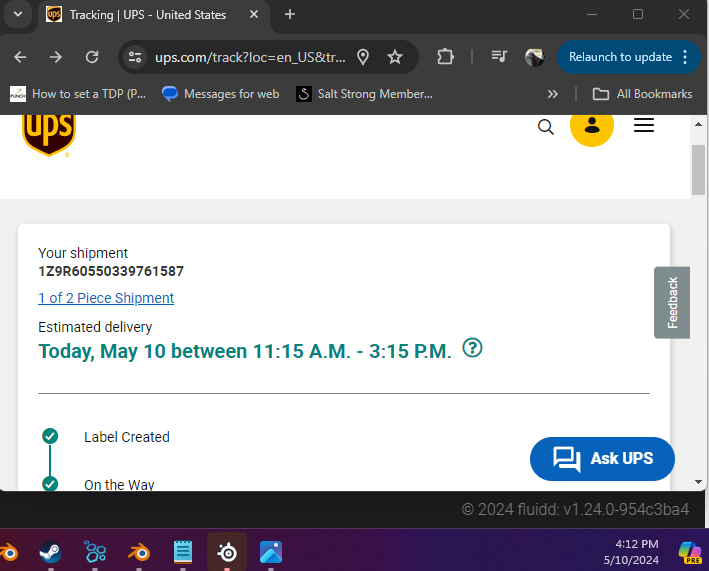Click the Label Created checkmark step

tap(50, 436)
